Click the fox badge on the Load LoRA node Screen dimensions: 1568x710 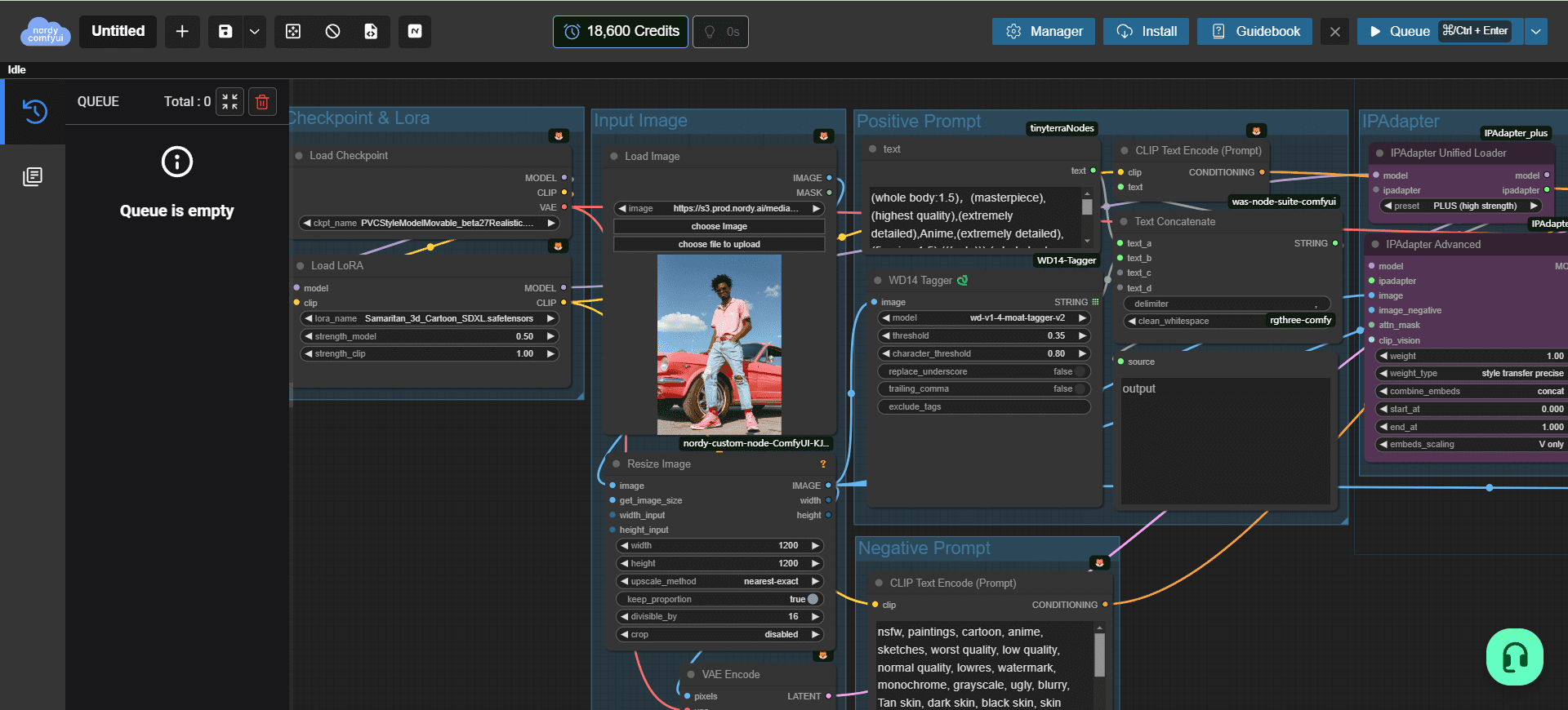point(559,246)
